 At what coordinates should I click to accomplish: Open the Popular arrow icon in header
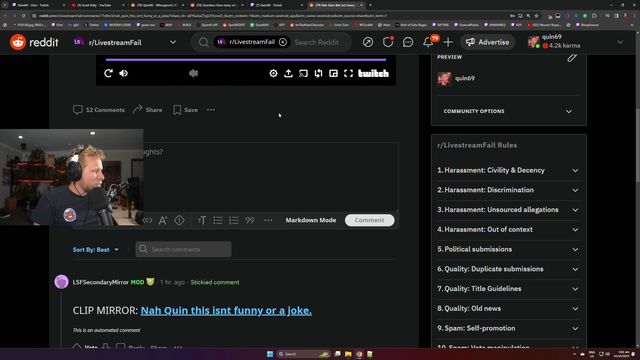368,42
